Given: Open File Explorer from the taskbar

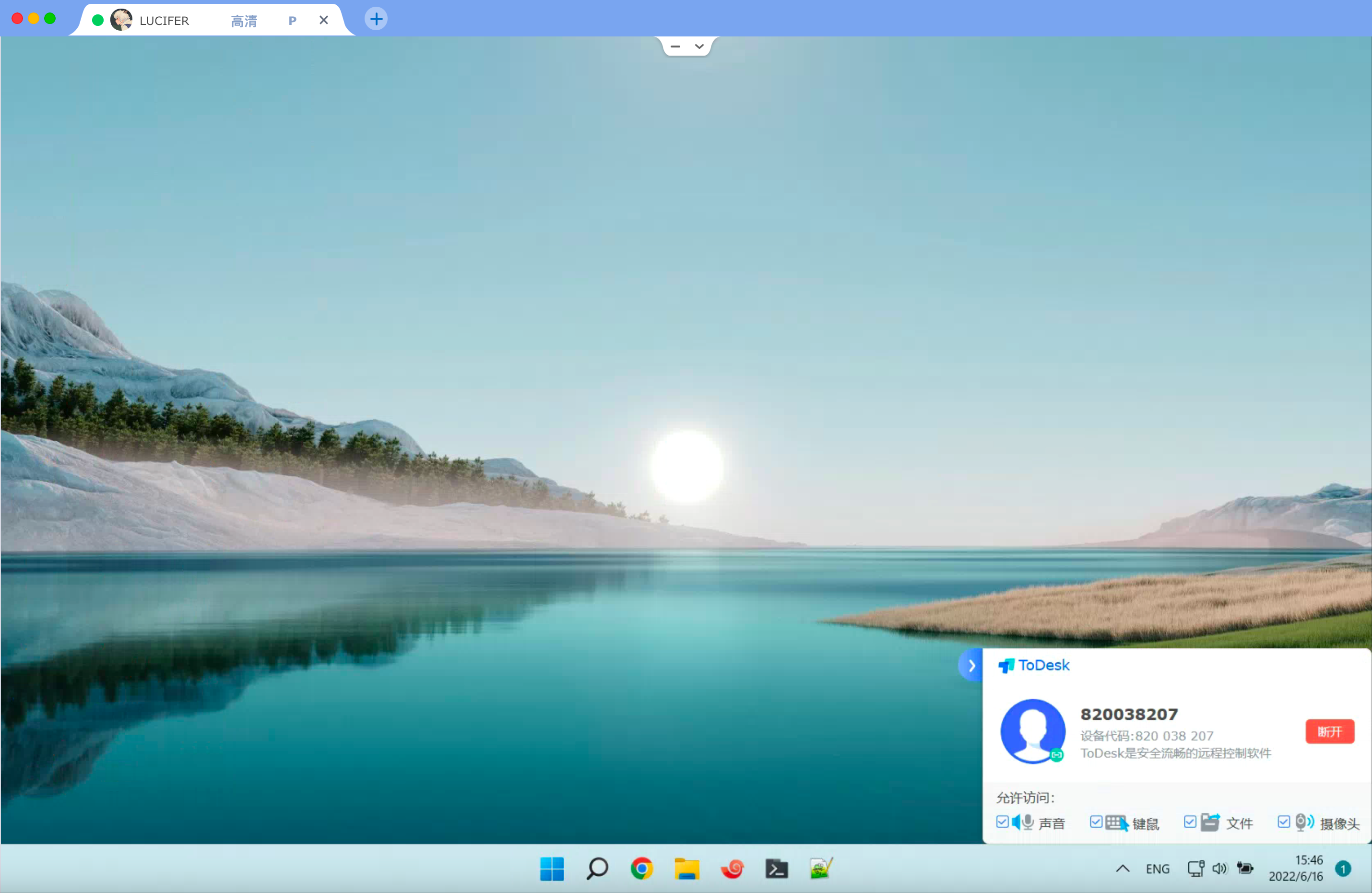Looking at the screenshot, I should tap(686, 868).
